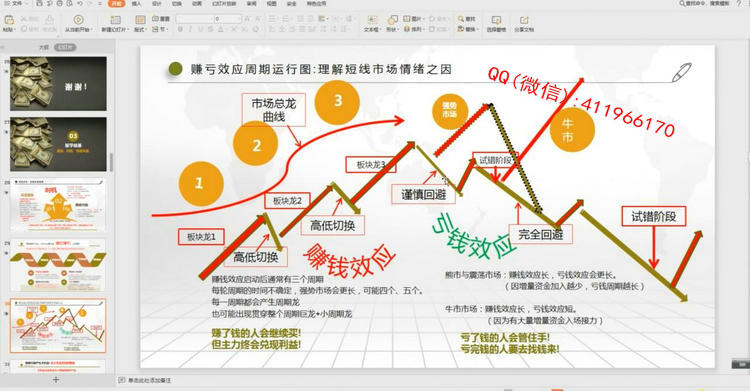Switch to the Outline panel view
The height and width of the screenshot is (391, 750).
tap(44, 47)
